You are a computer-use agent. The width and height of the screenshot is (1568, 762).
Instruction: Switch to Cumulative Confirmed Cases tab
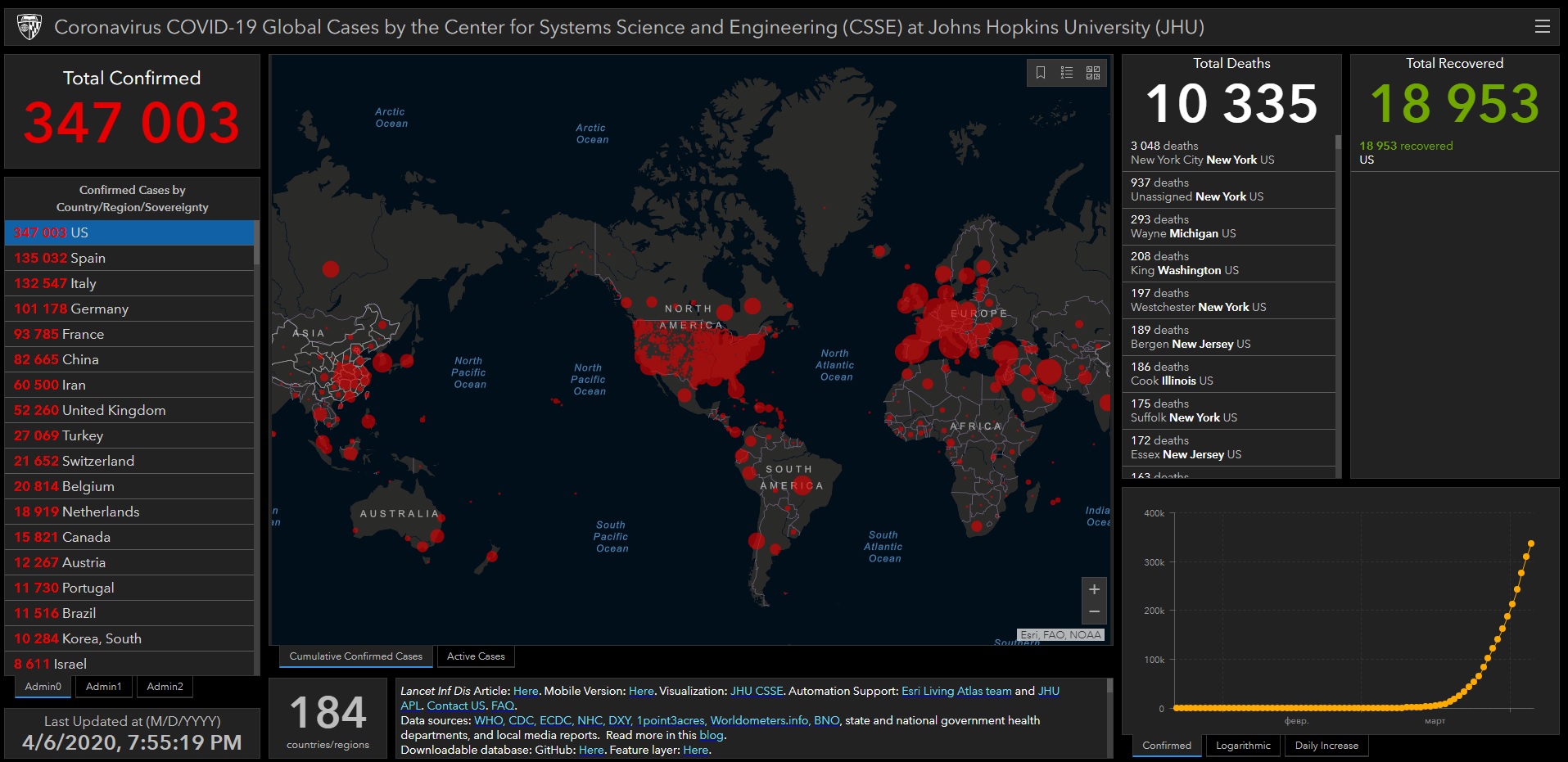point(356,656)
